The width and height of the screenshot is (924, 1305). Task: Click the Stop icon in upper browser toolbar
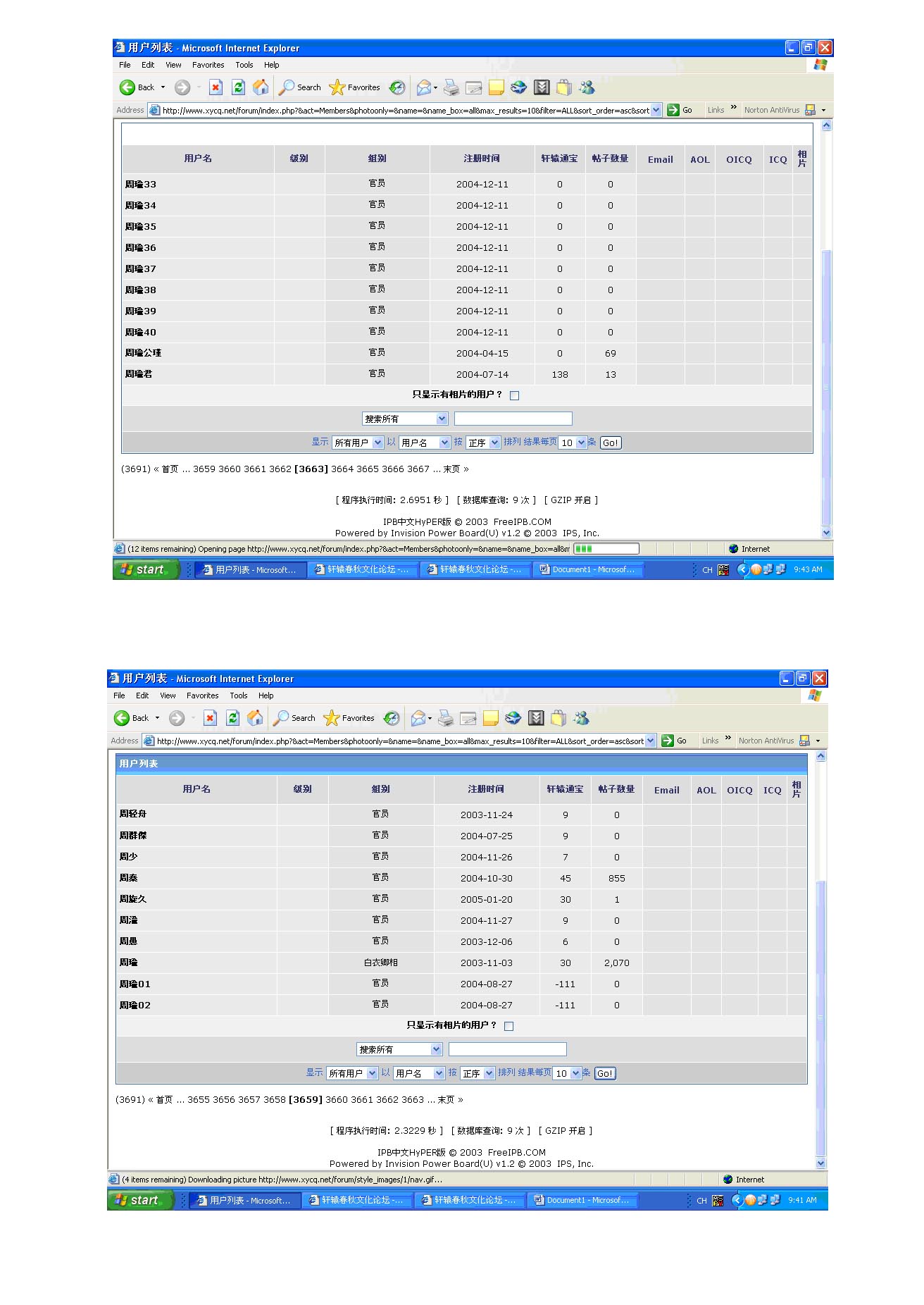[x=216, y=87]
